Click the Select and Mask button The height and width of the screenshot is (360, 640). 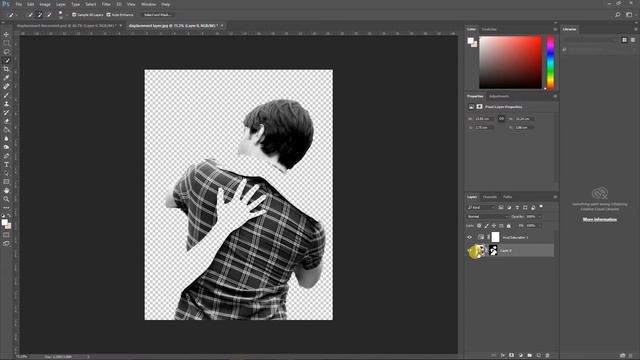coord(158,15)
